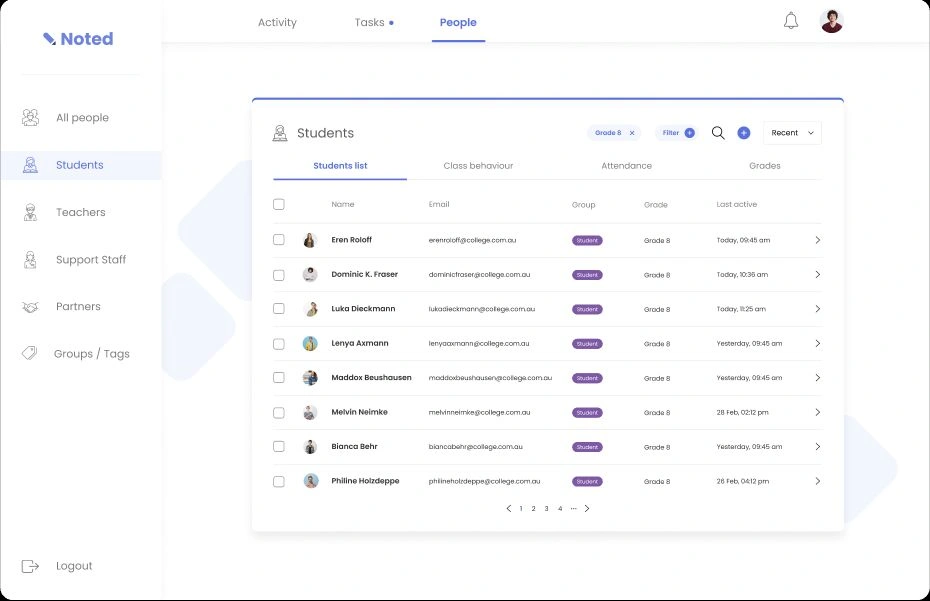The image size is (930, 601).
Task: Jump to page 3 in pagination
Action: point(546,508)
